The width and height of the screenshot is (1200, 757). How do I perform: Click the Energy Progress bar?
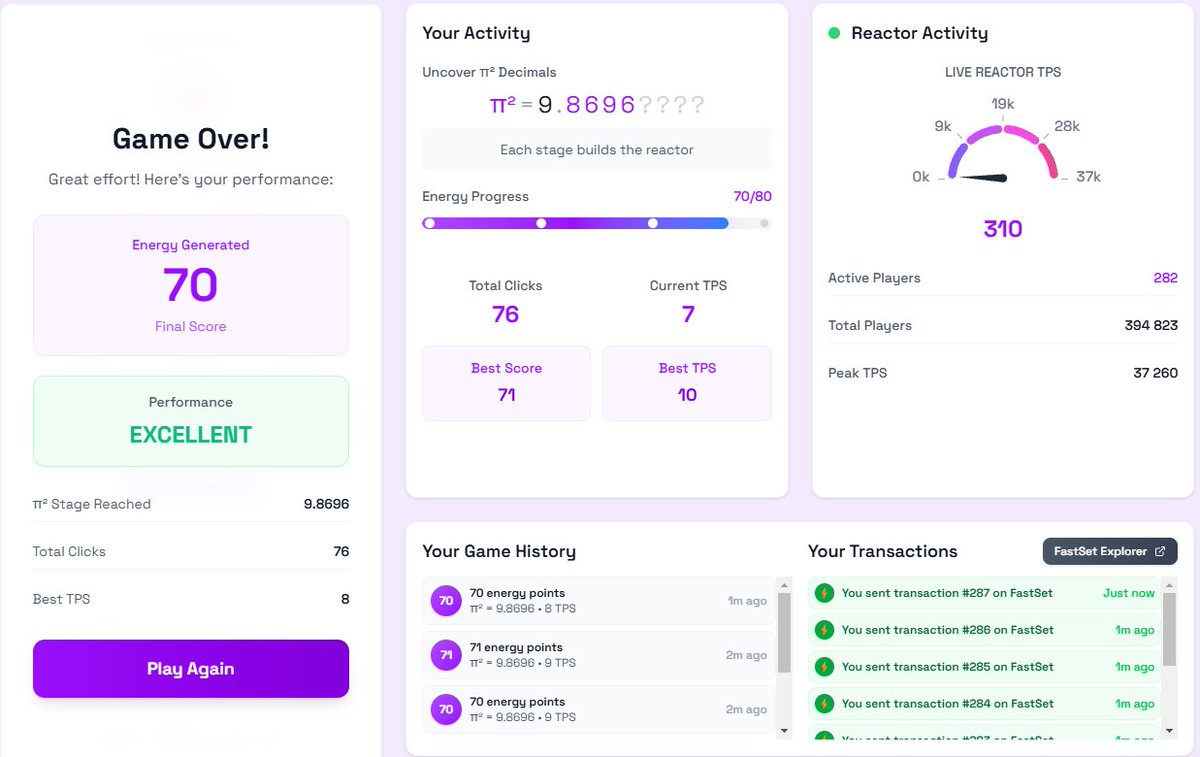pyautogui.click(x=597, y=224)
